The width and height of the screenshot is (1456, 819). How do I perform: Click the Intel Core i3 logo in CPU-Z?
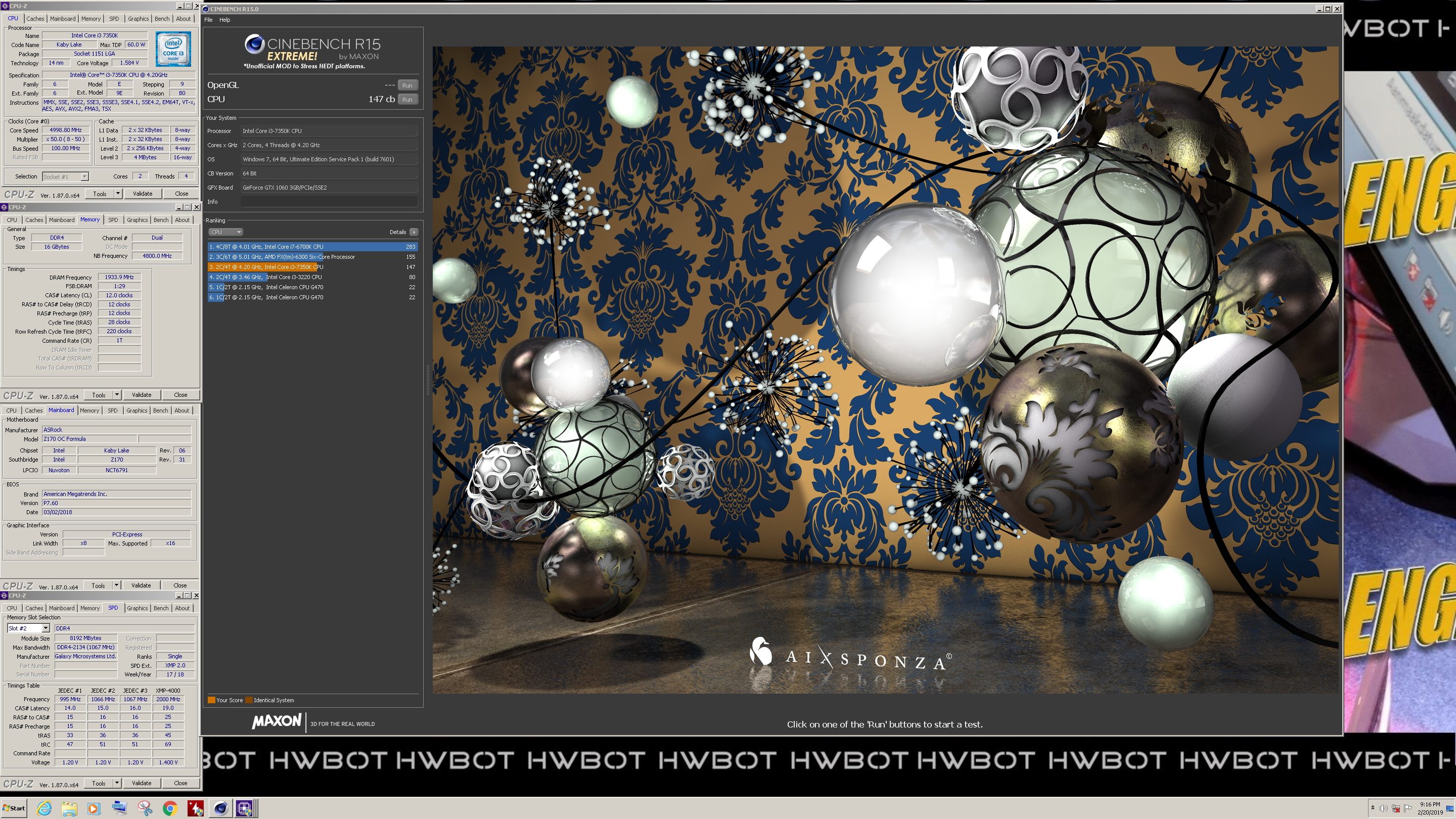173,49
